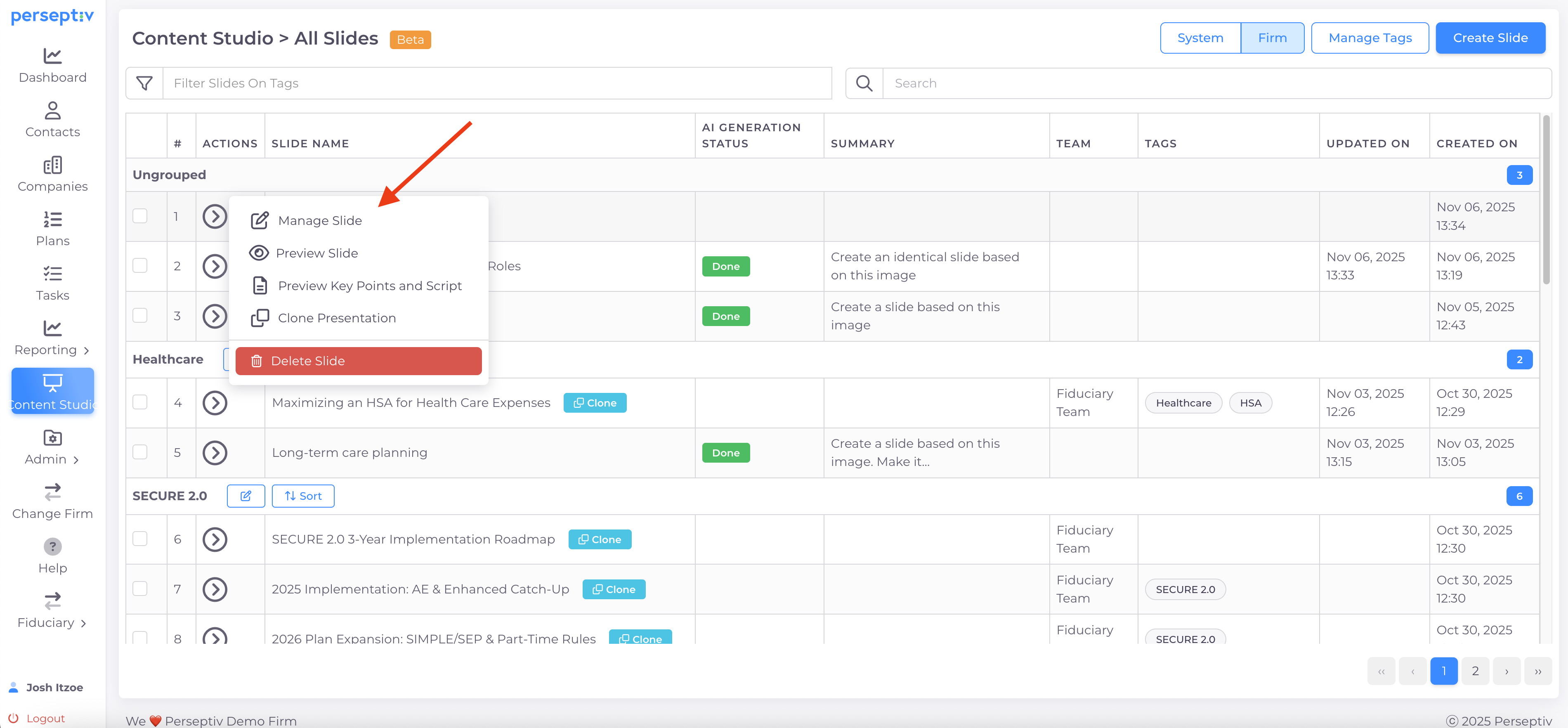The height and width of the screenshot is (728, 1568).
Task: Go to Contacts in sidebar
Action: coord(52,111)
